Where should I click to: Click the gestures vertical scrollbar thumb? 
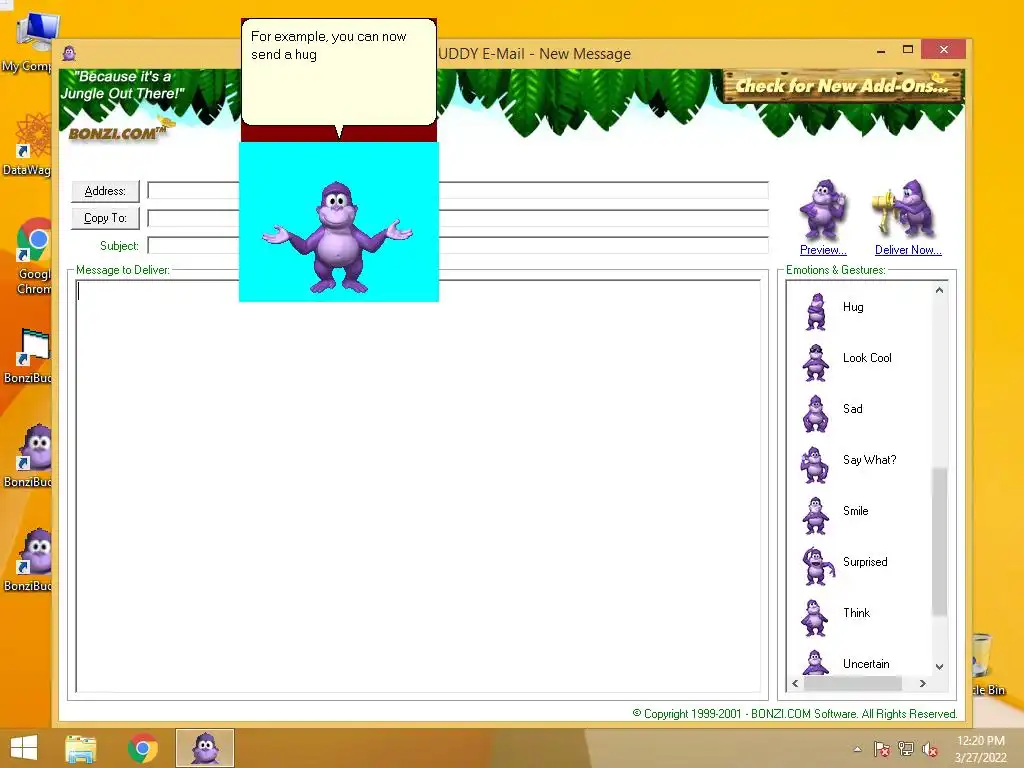tap(939, 541)
